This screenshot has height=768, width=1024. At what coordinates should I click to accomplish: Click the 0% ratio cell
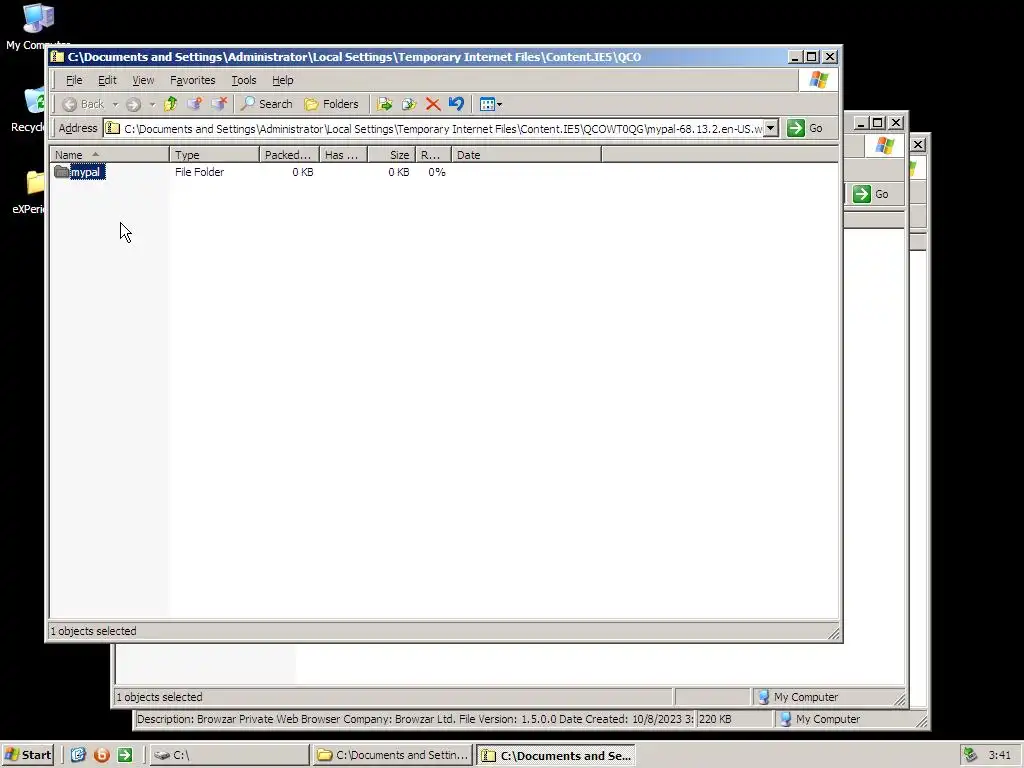[x=437, y=172]
